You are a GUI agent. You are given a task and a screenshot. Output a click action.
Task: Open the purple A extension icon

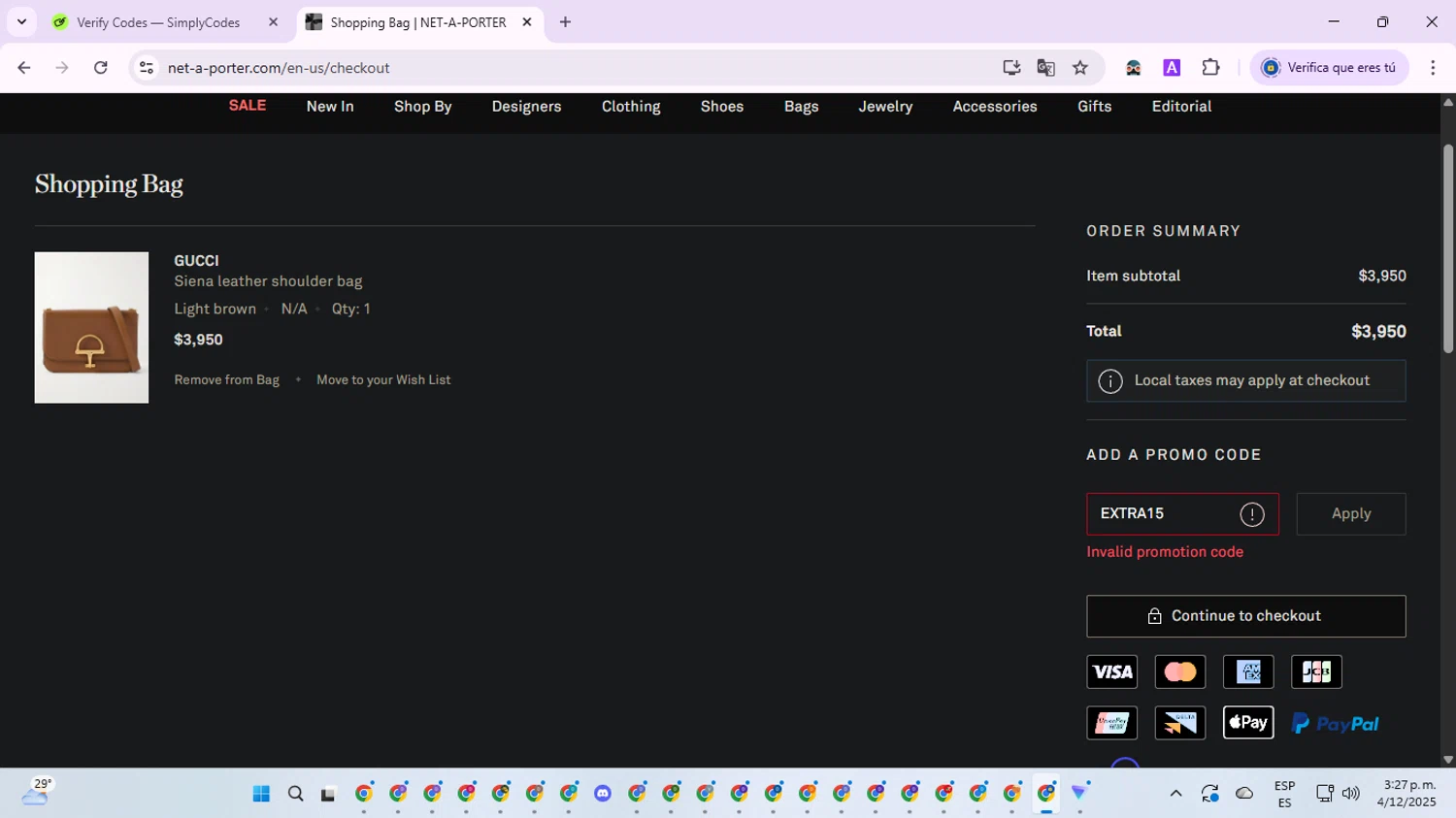tap(1172, 68)
